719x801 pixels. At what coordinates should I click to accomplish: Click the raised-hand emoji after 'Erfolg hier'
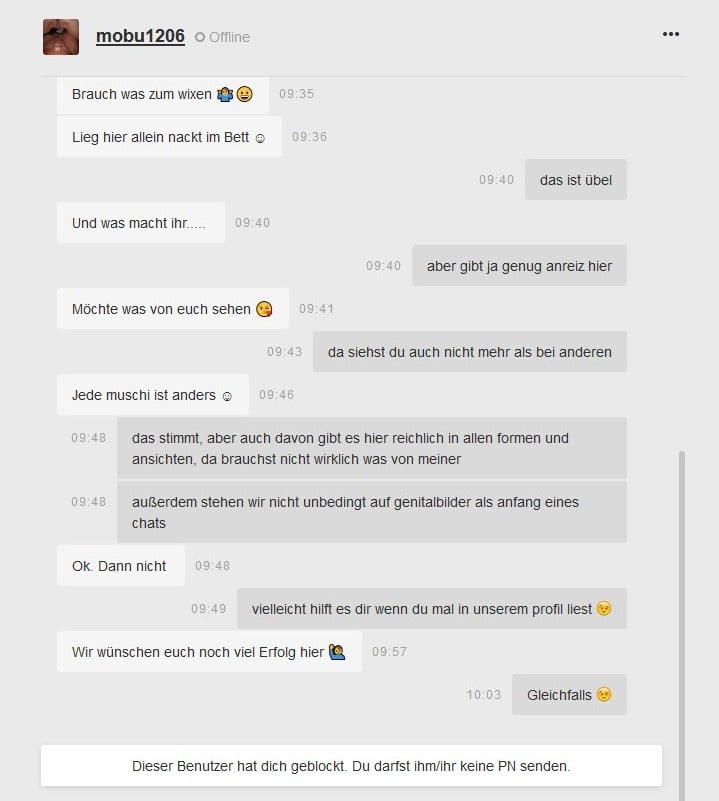(337, 652)
